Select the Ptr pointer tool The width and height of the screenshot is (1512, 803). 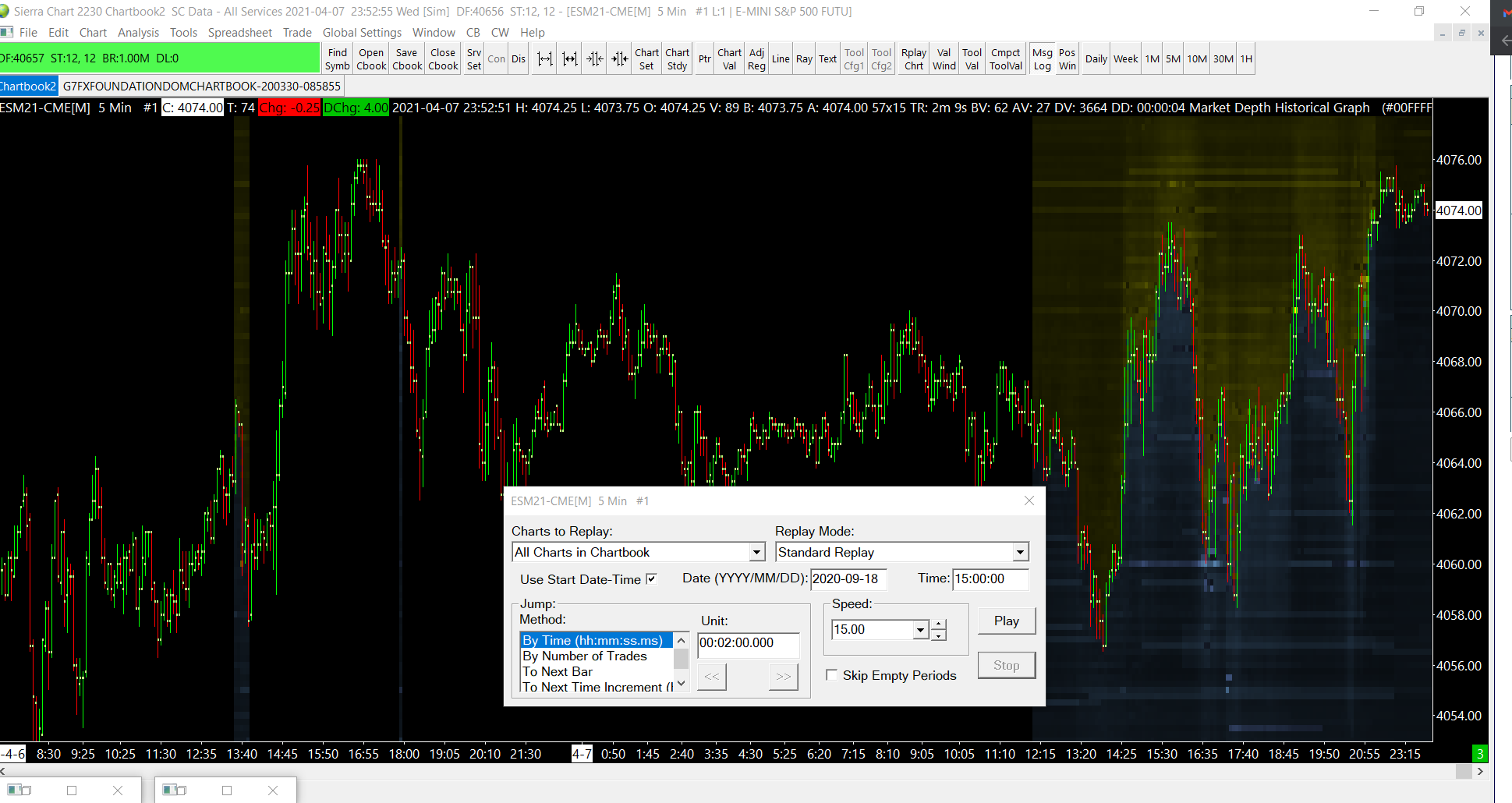point(704,59)
